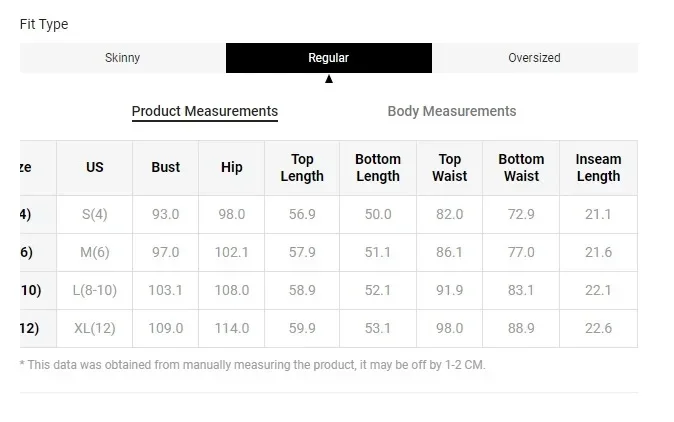Image resolution: width=674 pixels, height=422 pixels.
Task: Click the Bottom Waist column header
Action: pos(521,167)
